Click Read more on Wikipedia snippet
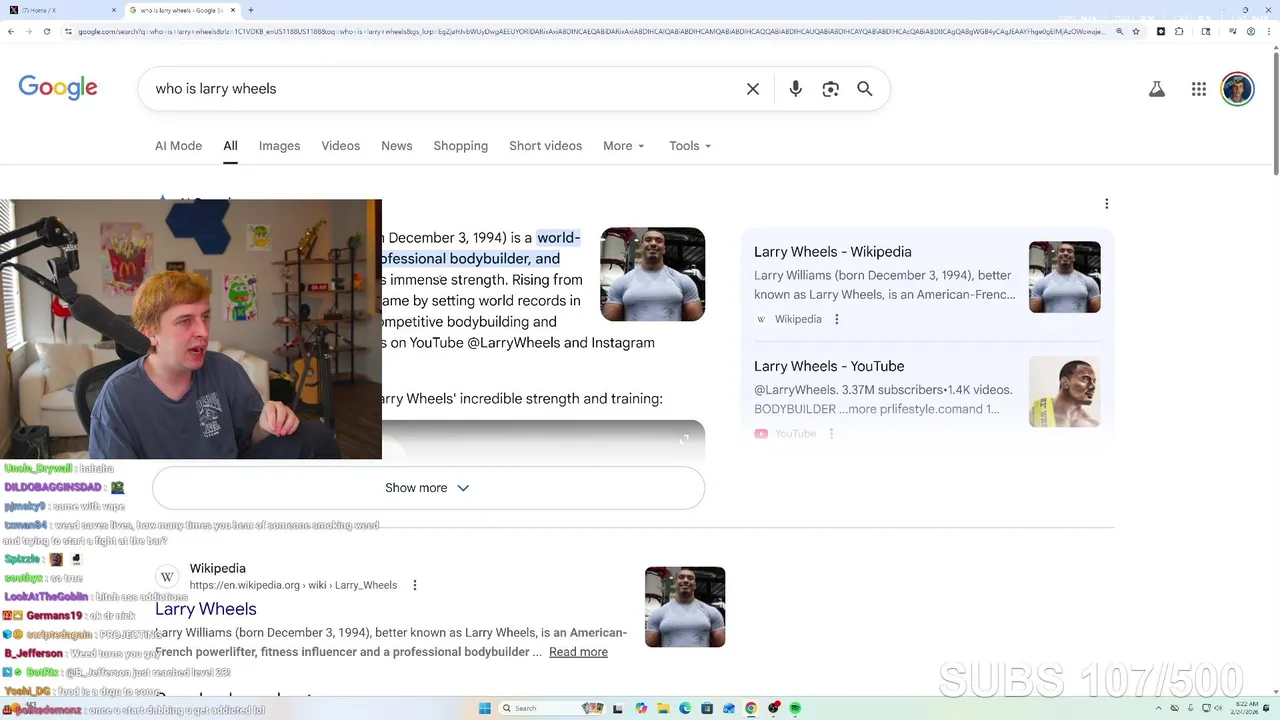Image resolution: width=1280 pixels, height=720 pixels. click(578, 652)
